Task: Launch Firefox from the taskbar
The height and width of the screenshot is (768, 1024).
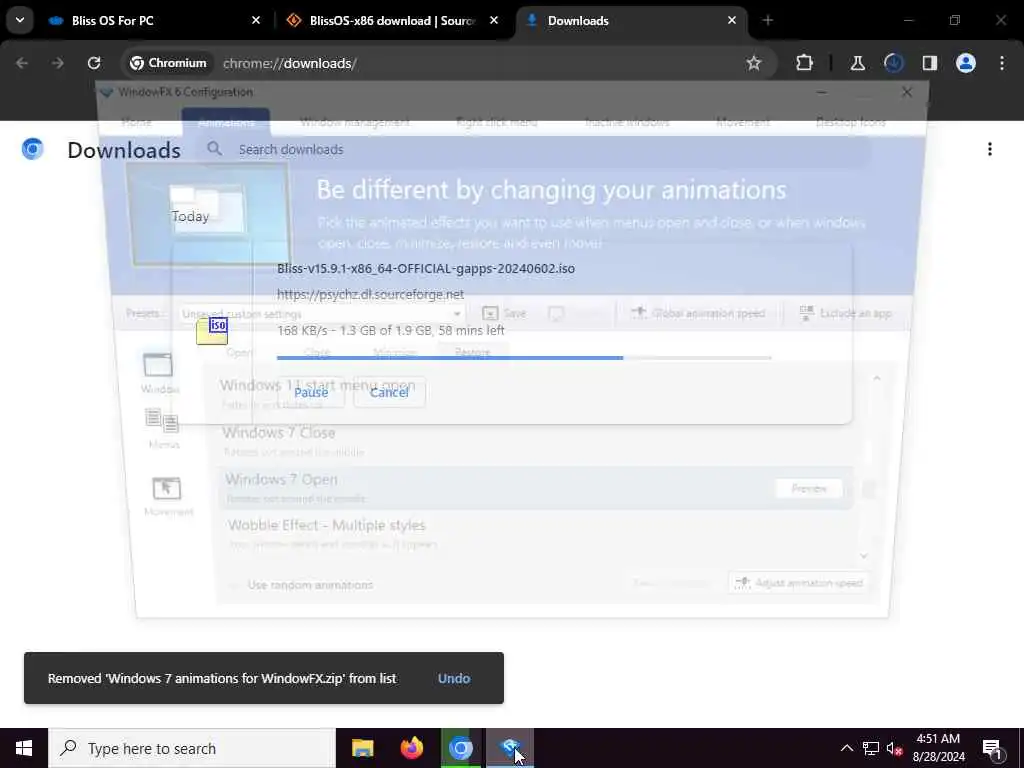Action: [x=411, y=748]
